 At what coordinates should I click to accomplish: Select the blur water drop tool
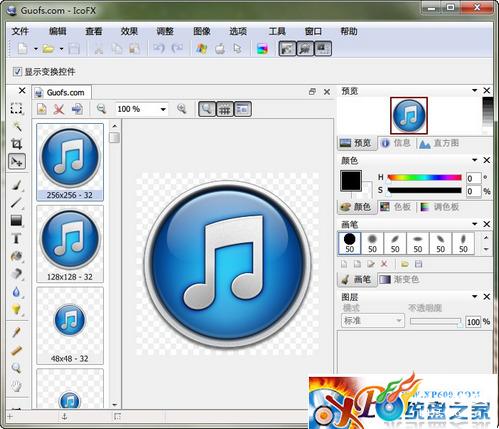(16, 292)
